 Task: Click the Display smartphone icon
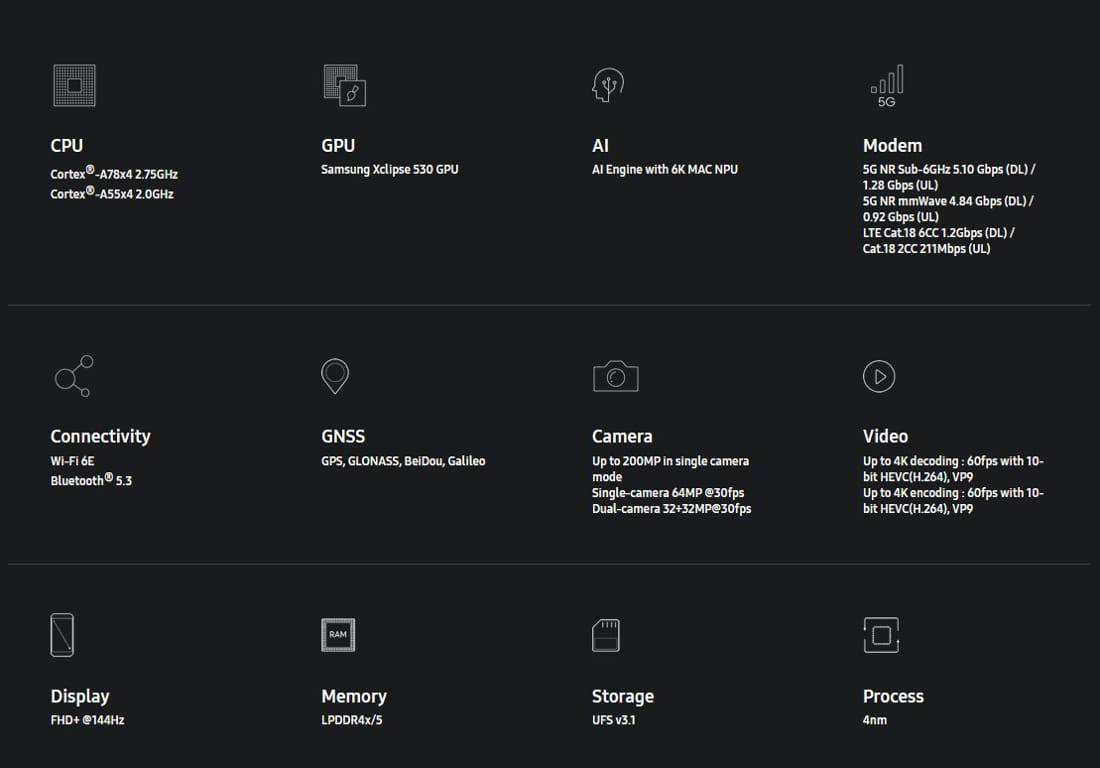[62, 635]
